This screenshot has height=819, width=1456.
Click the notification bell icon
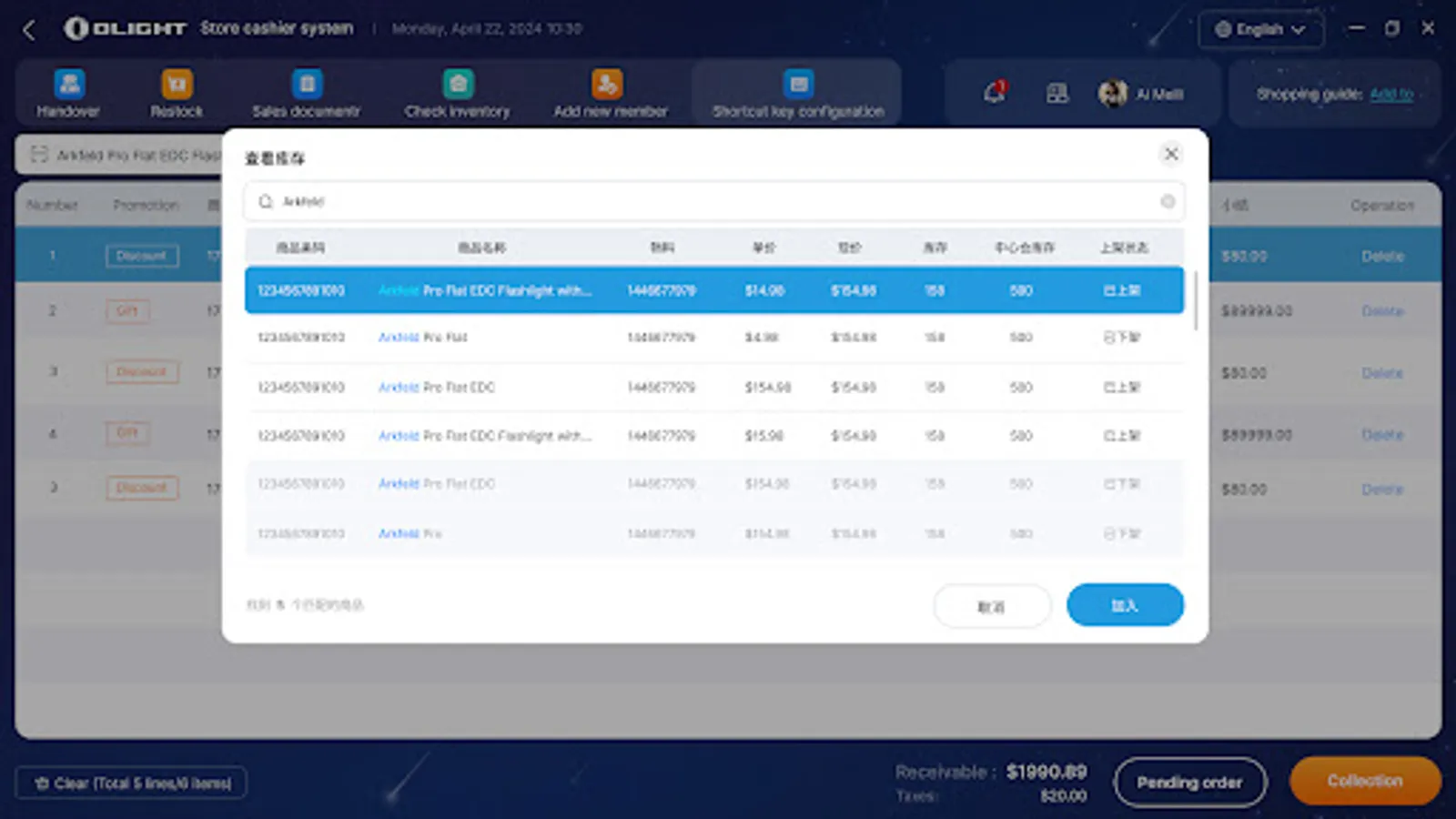click(x=994, y=93)
